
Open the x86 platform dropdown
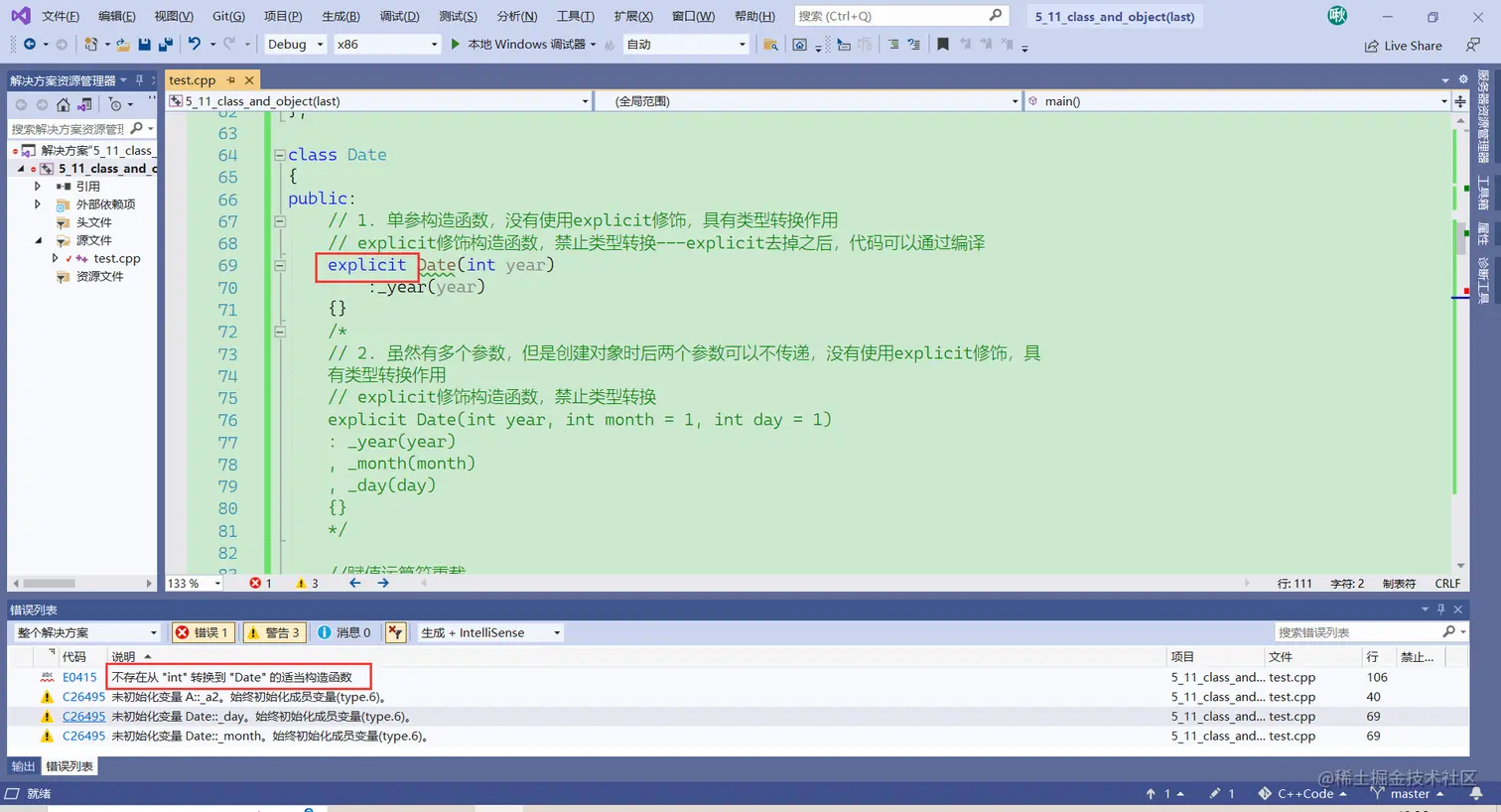[386, 44]
